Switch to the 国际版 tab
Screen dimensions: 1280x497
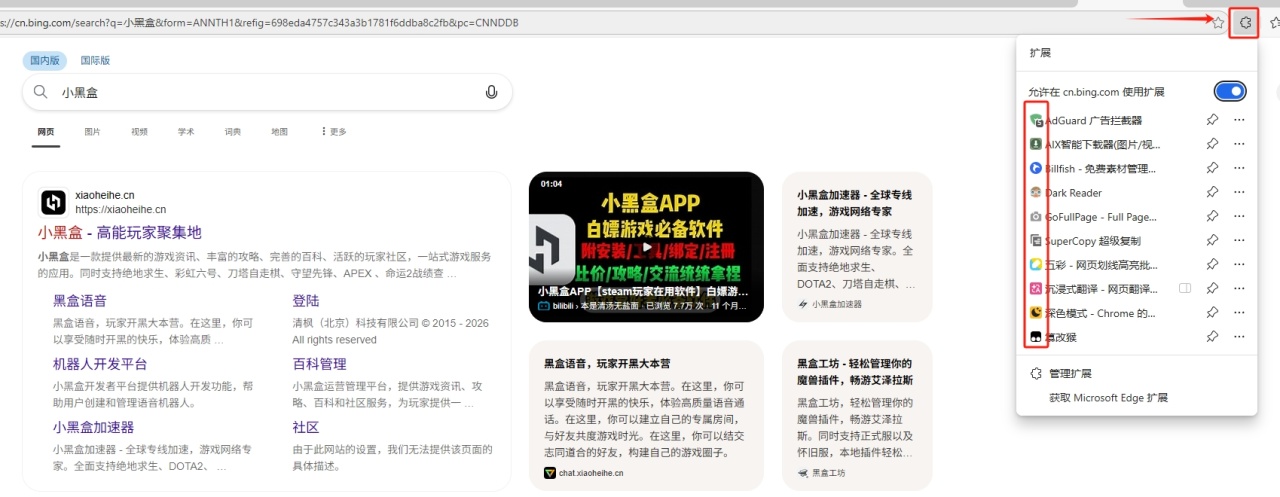93,60
